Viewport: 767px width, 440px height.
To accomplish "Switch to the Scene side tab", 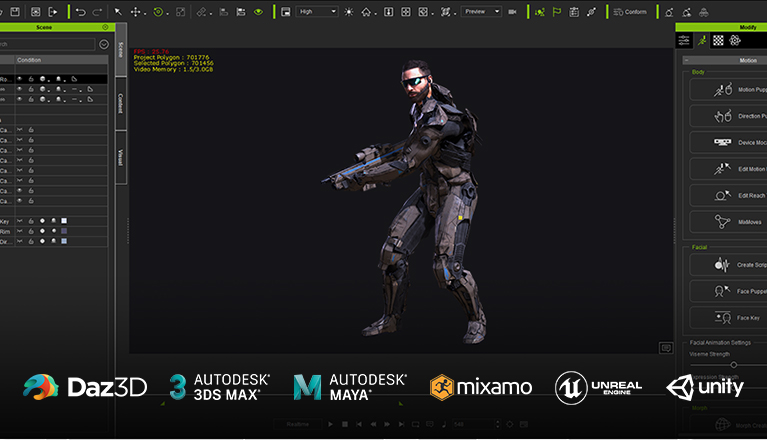I will point(121,49).
